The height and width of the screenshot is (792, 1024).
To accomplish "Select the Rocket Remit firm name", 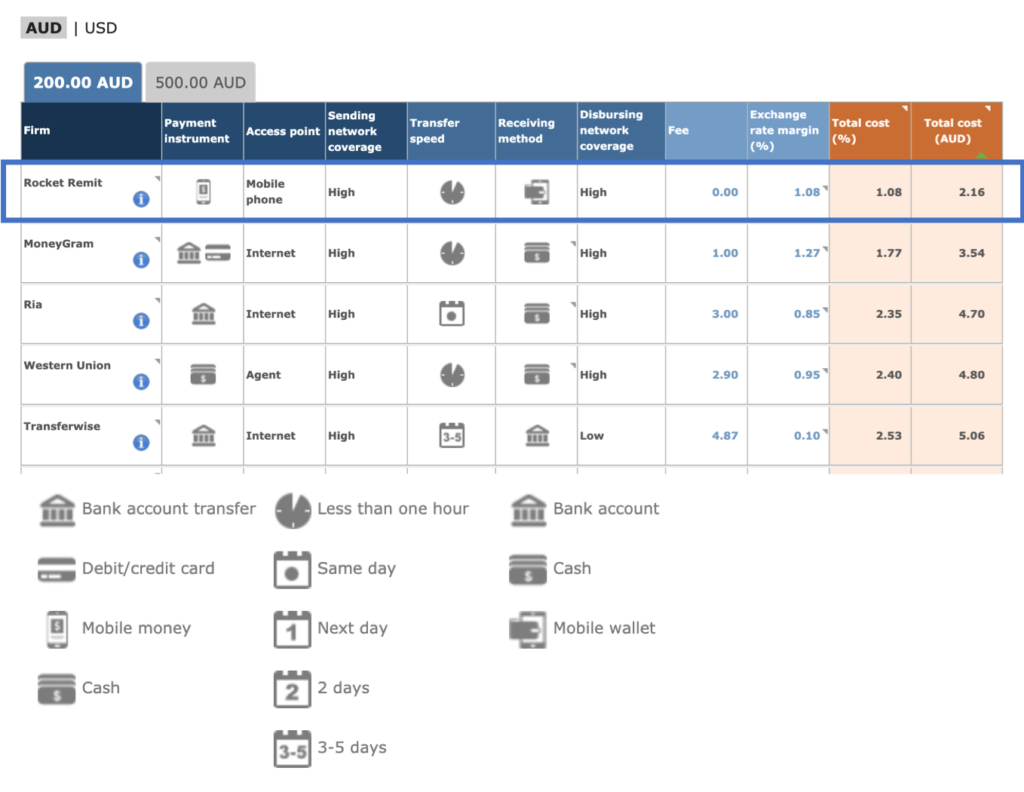I will [63, 183].
